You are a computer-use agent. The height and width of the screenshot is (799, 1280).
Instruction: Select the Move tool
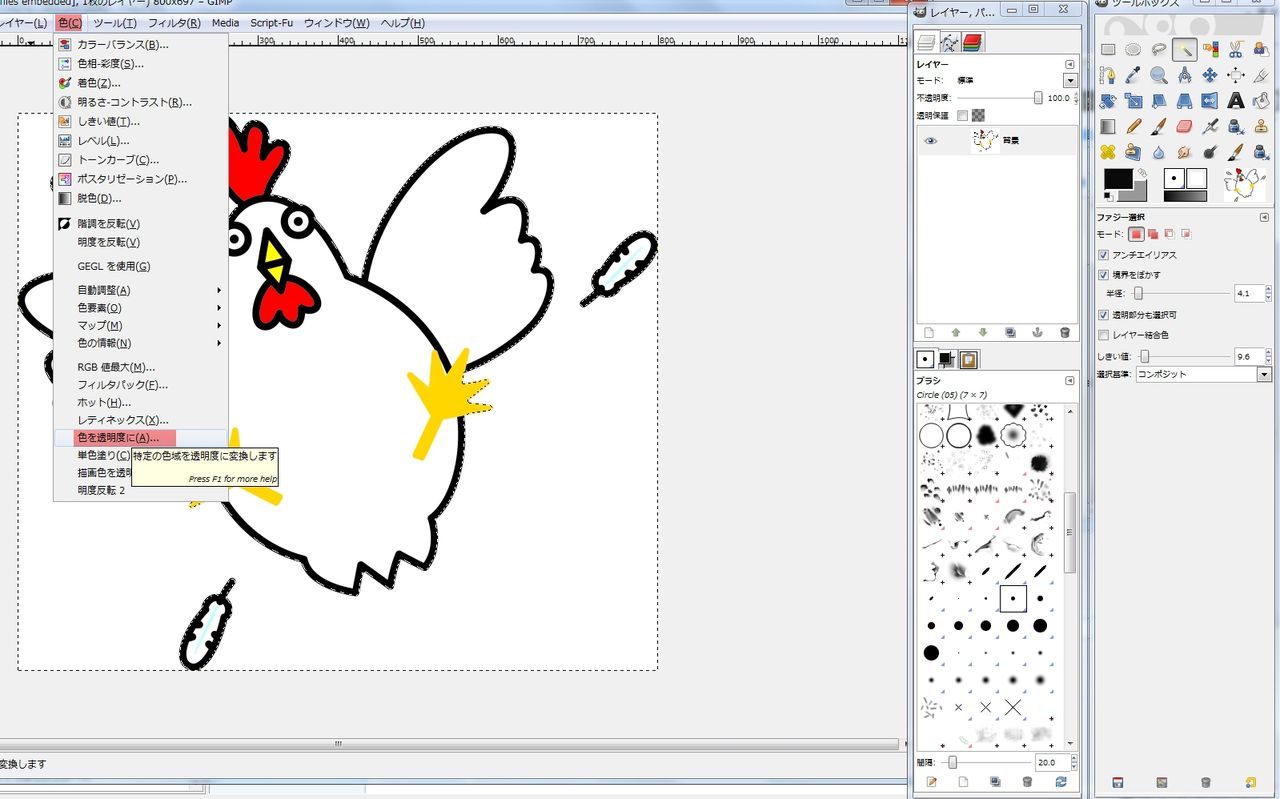1210,75
